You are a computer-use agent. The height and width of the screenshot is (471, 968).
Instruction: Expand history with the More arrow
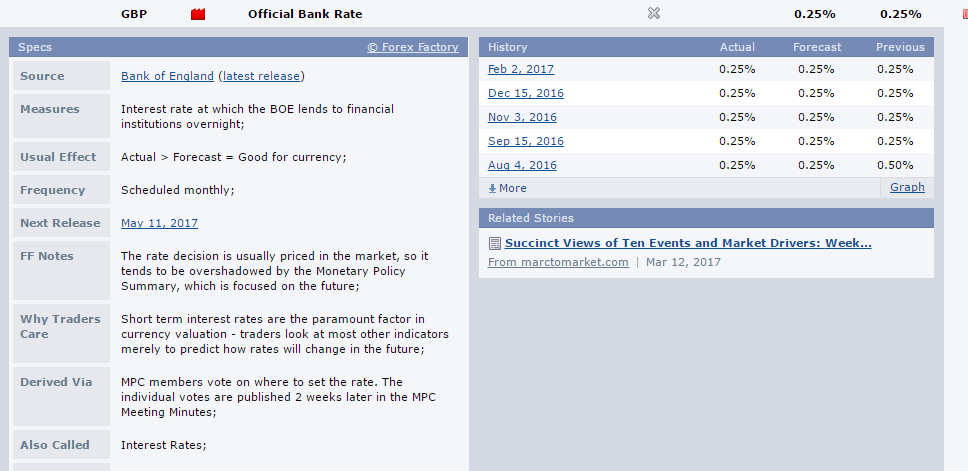[507, 188]
